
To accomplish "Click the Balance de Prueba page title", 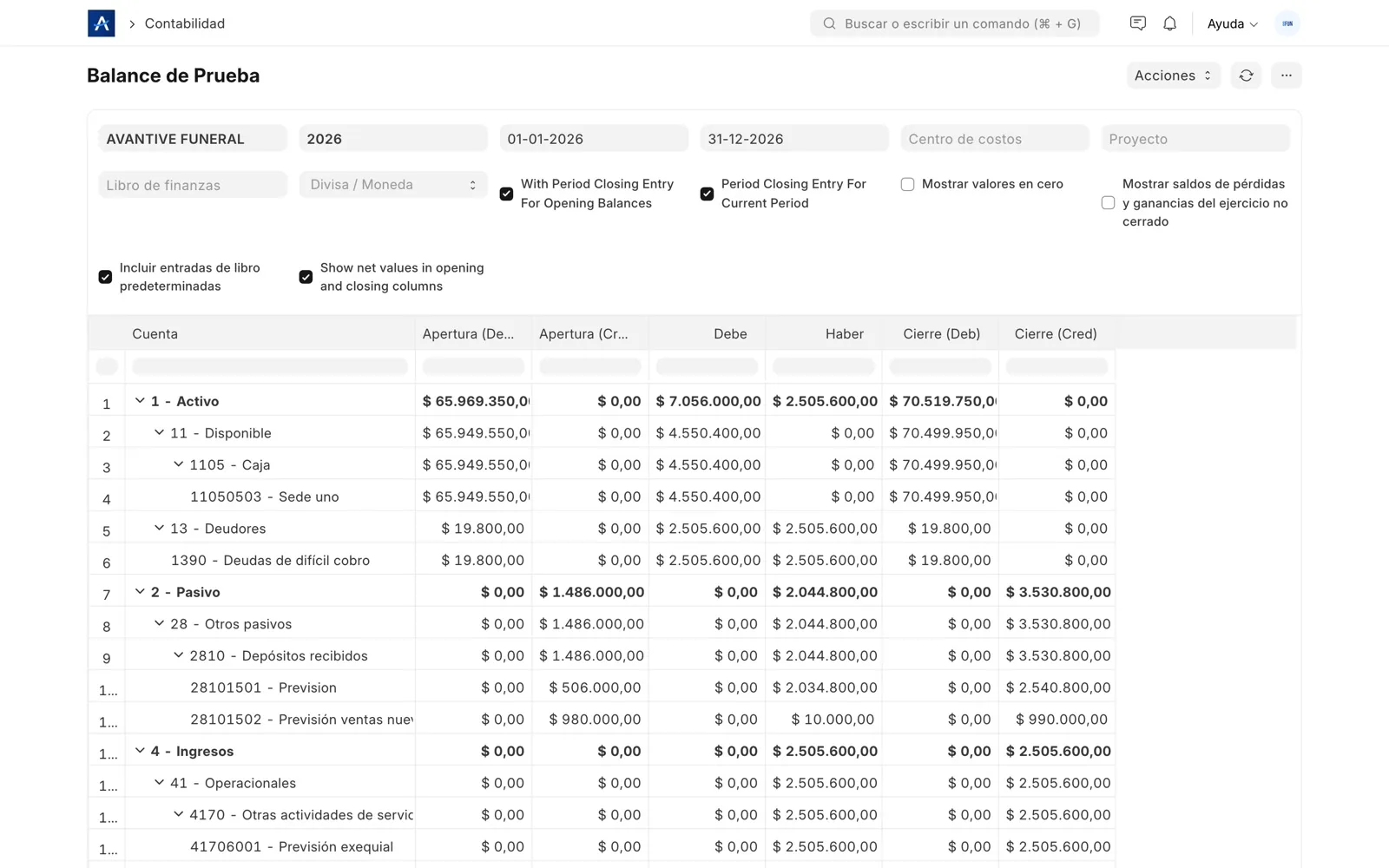I will point(174,76).
